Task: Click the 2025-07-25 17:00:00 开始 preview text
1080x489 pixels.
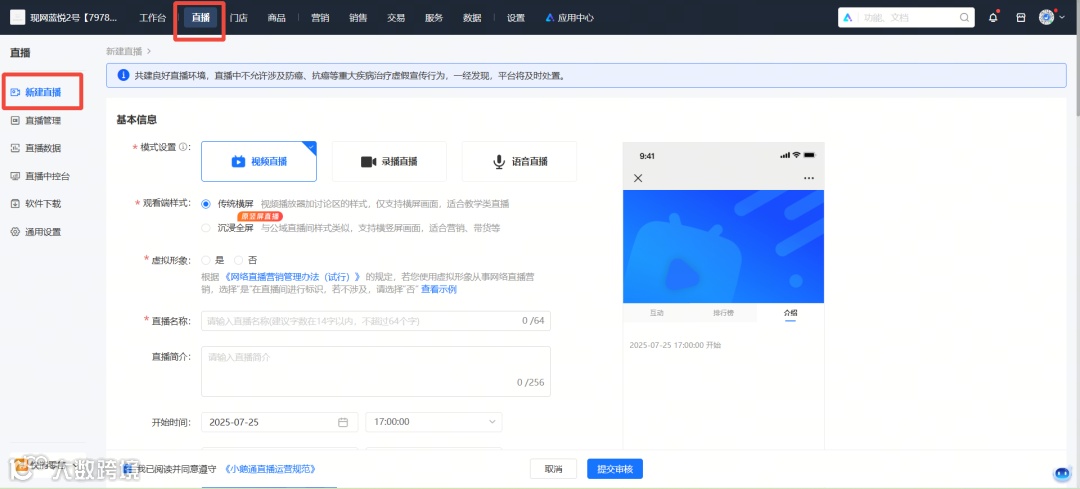Action: pyautogui.click(x=675, y=344)
